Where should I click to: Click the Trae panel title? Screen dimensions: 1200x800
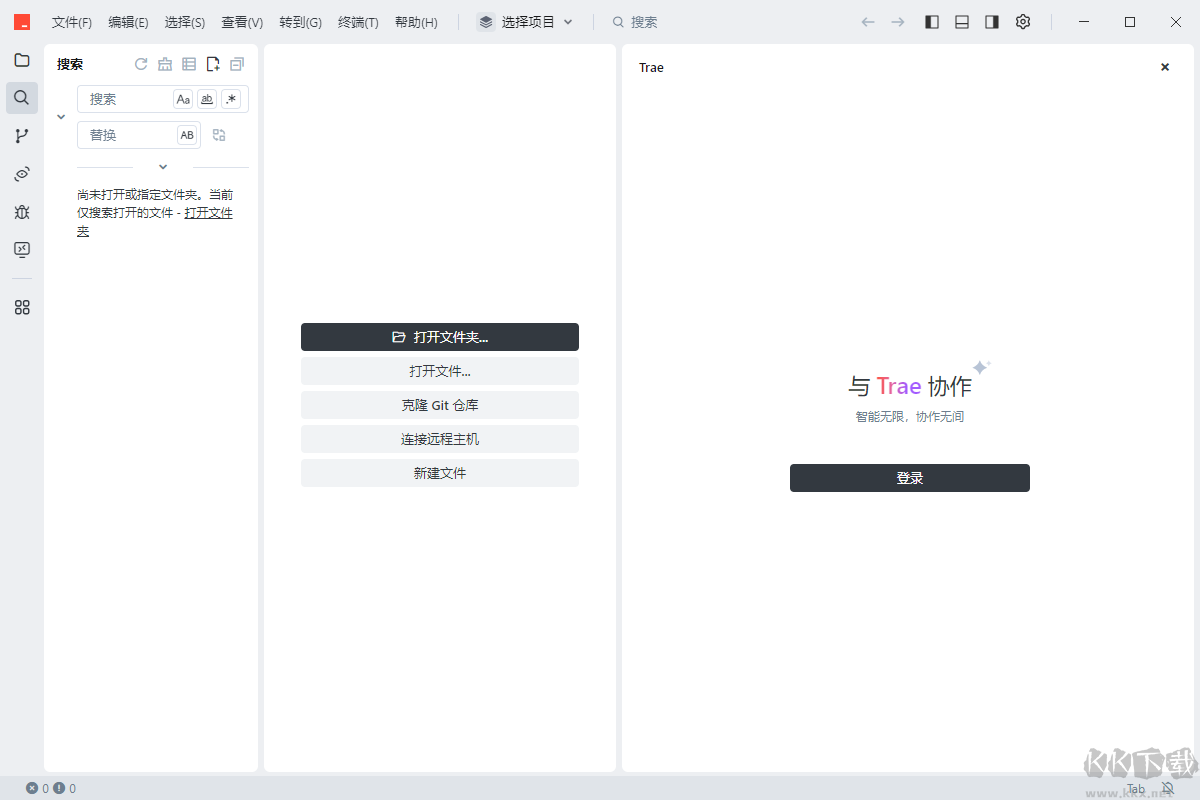tap(651, 67)
